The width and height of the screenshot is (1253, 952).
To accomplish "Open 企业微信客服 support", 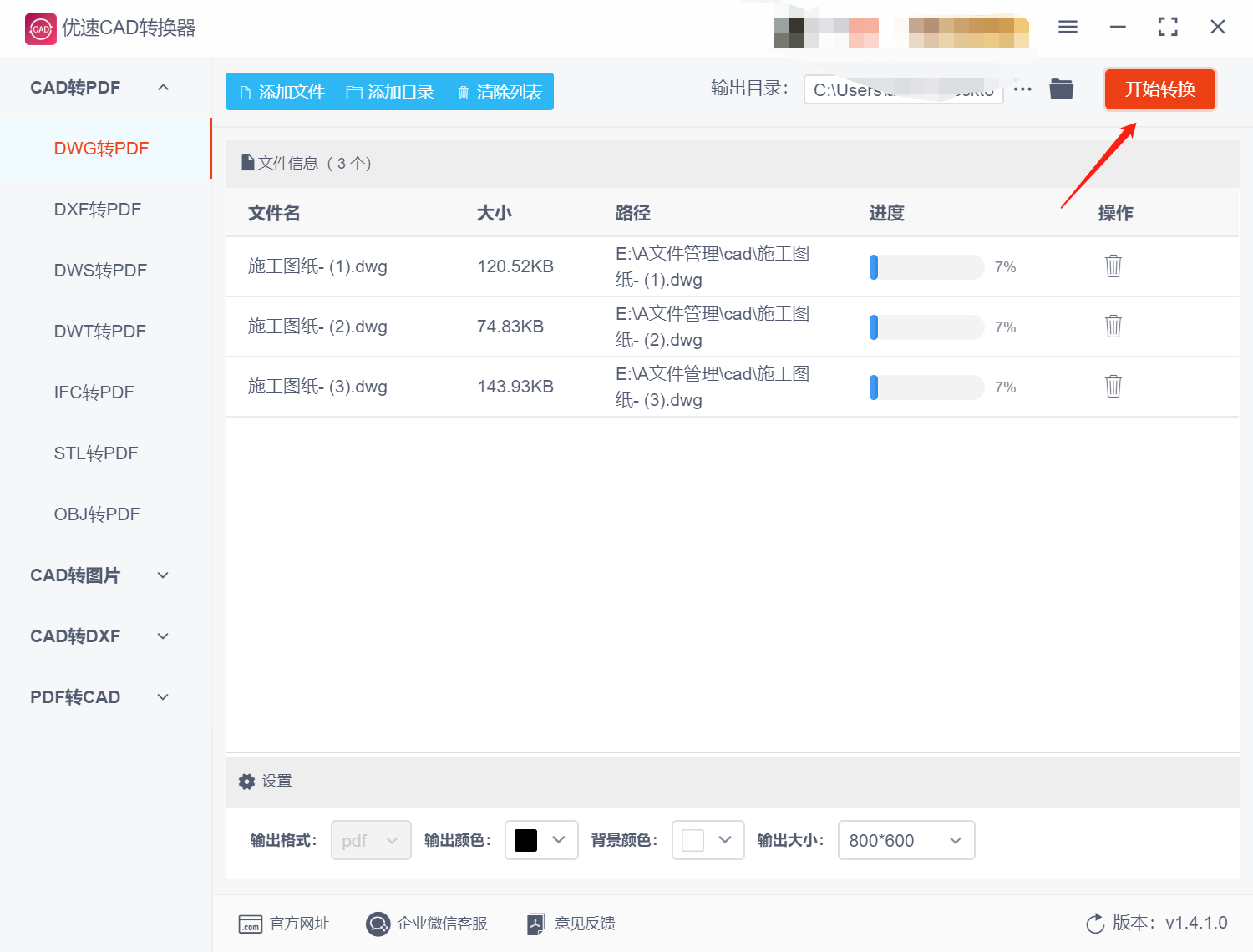I will pyautogui.click(x=427, y=924).
